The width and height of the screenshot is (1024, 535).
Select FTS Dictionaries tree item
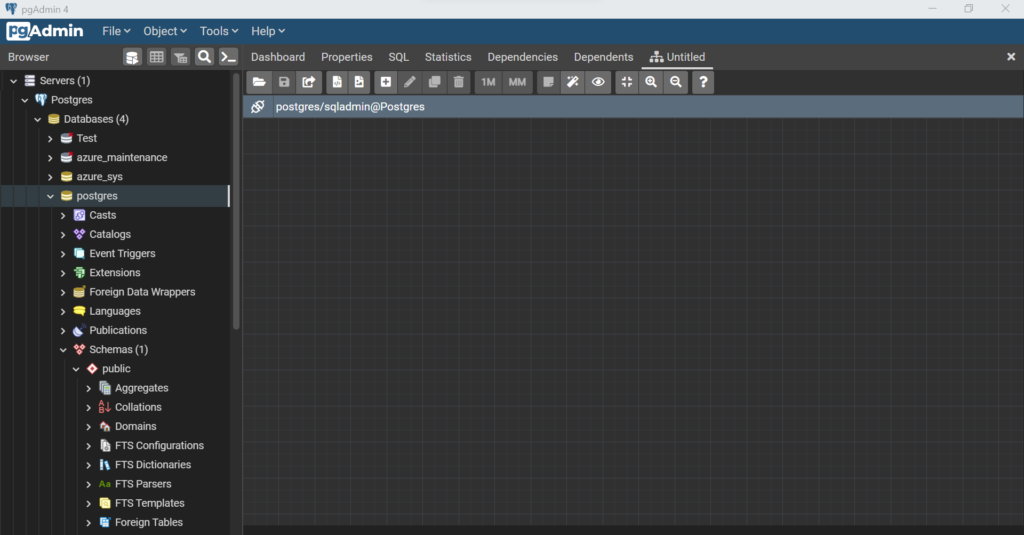(153, 464)
